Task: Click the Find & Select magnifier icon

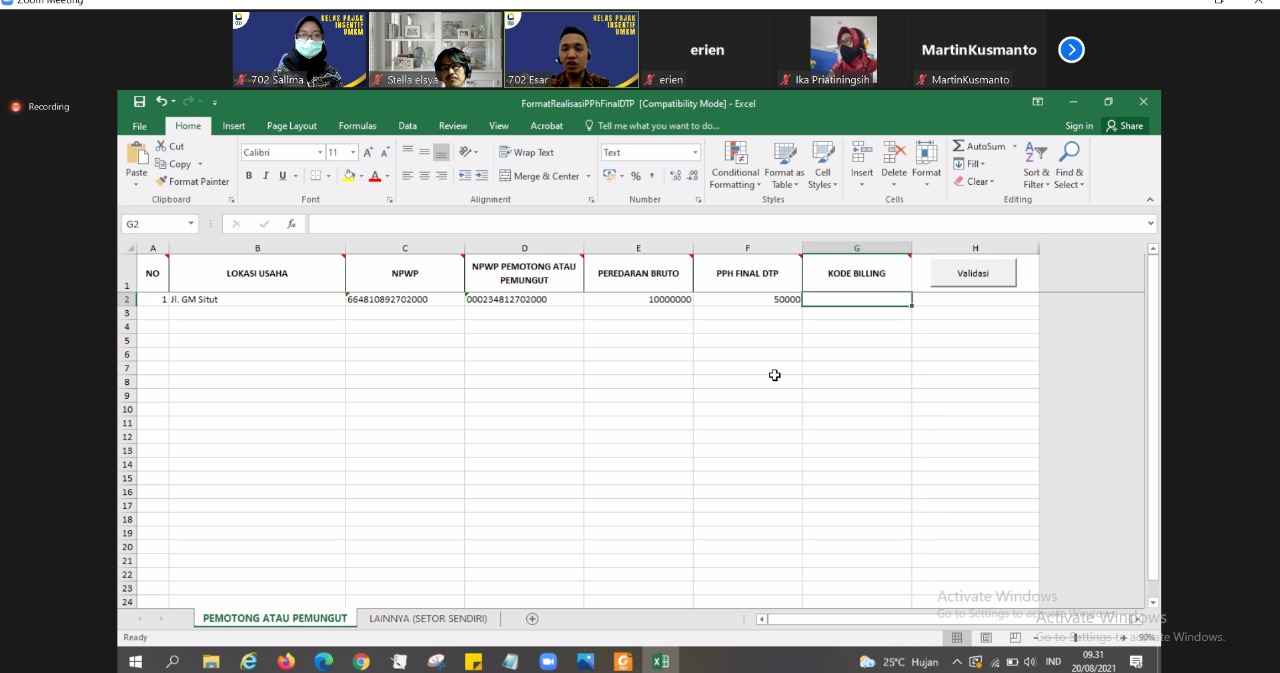Action: click(x=1068, y=153)
